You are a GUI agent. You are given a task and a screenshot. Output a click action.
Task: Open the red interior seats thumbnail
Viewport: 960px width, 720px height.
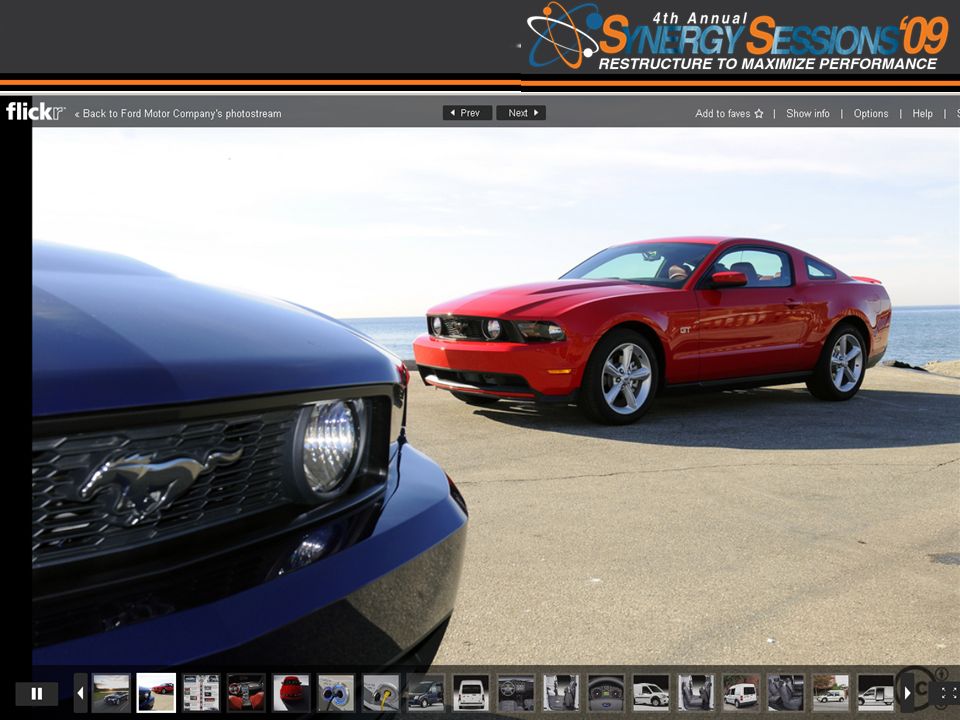(x=246, y=692)
